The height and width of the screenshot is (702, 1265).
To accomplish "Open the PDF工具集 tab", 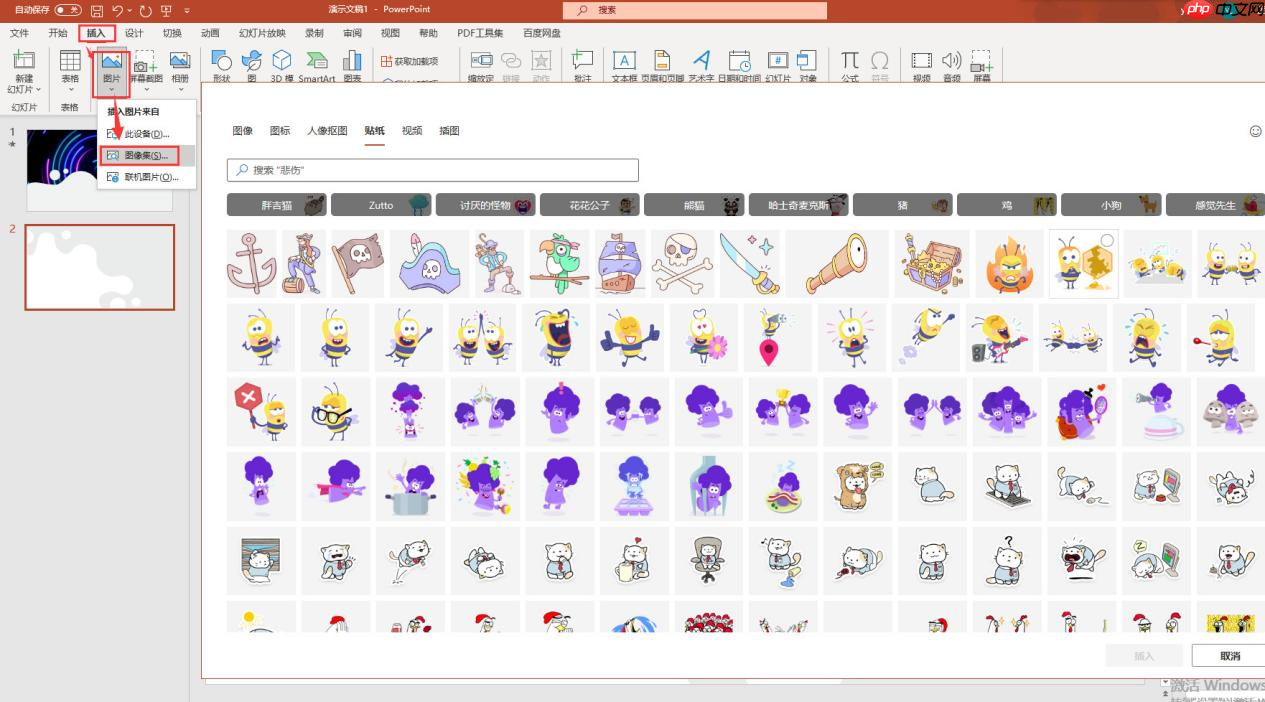I will [480, 33].
